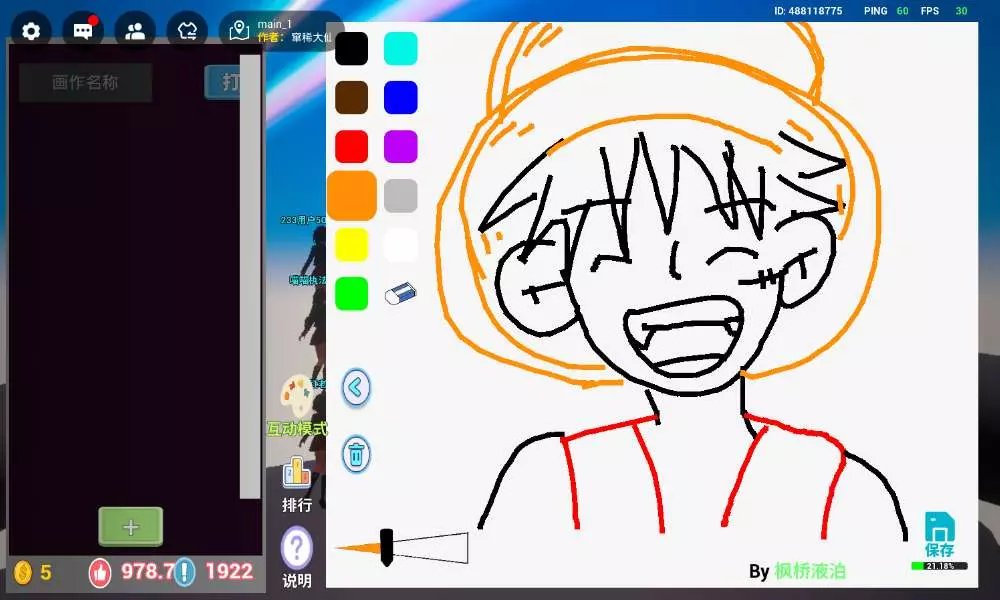The width and height of the screenshot is (1000, 600).
Task: Select the eraser tool
Action: 401,294
